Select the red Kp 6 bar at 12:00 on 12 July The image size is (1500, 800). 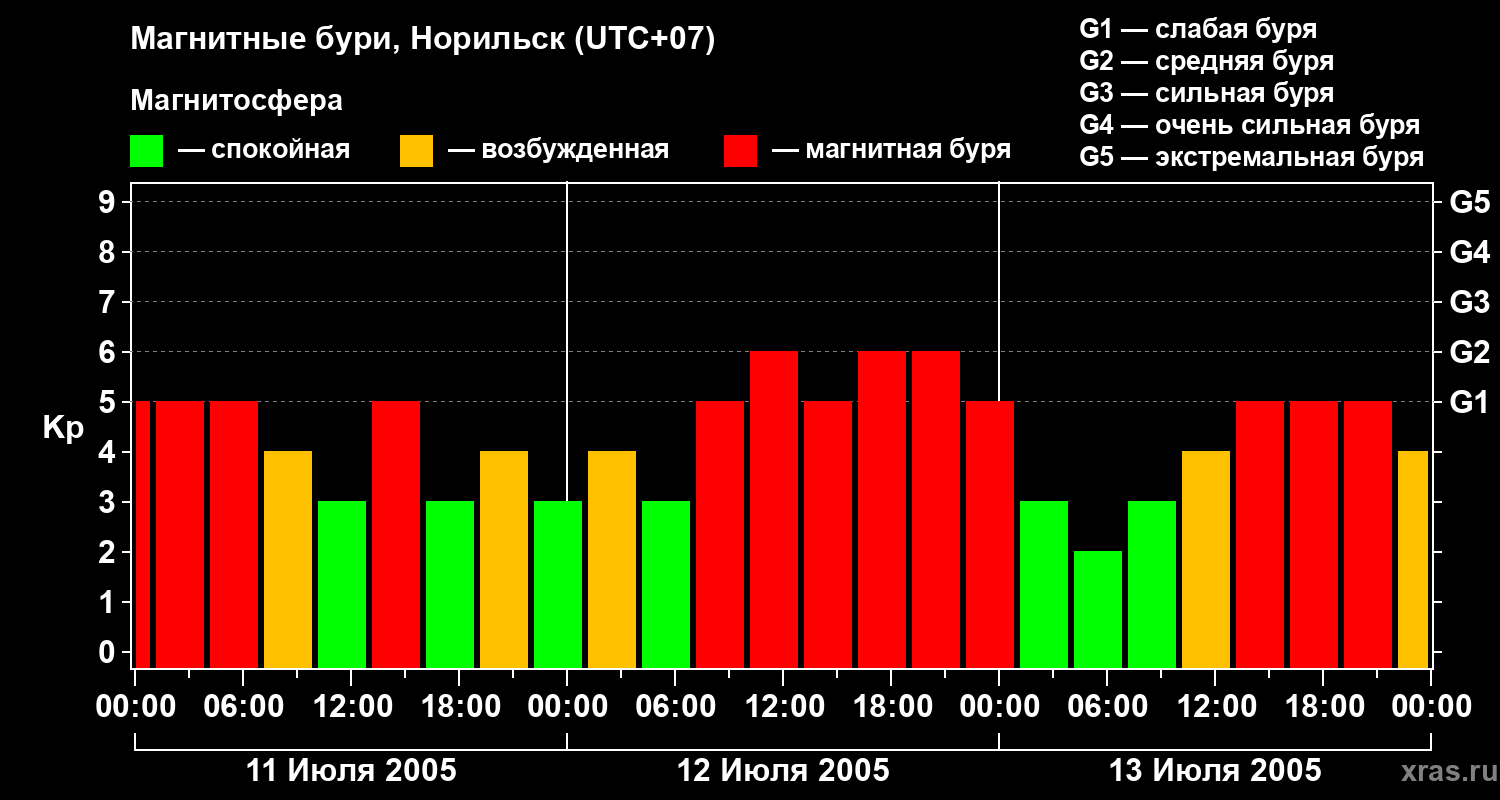click(x=774, y=509)
